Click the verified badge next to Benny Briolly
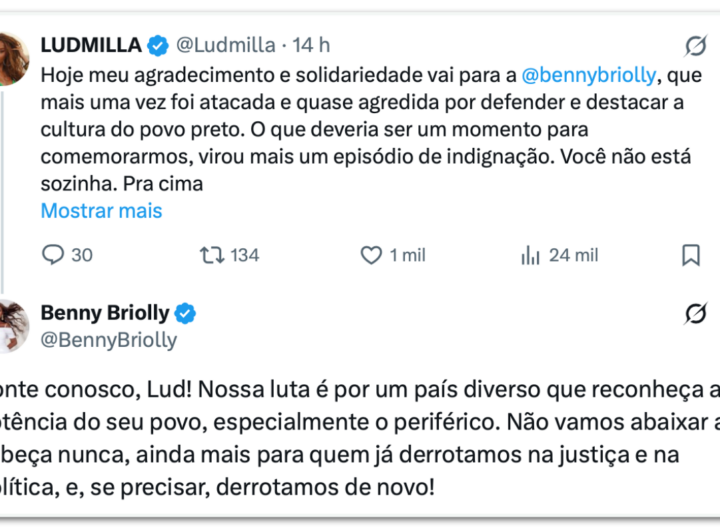The width and height of the screenshot is (720, 530). point(185,314)
